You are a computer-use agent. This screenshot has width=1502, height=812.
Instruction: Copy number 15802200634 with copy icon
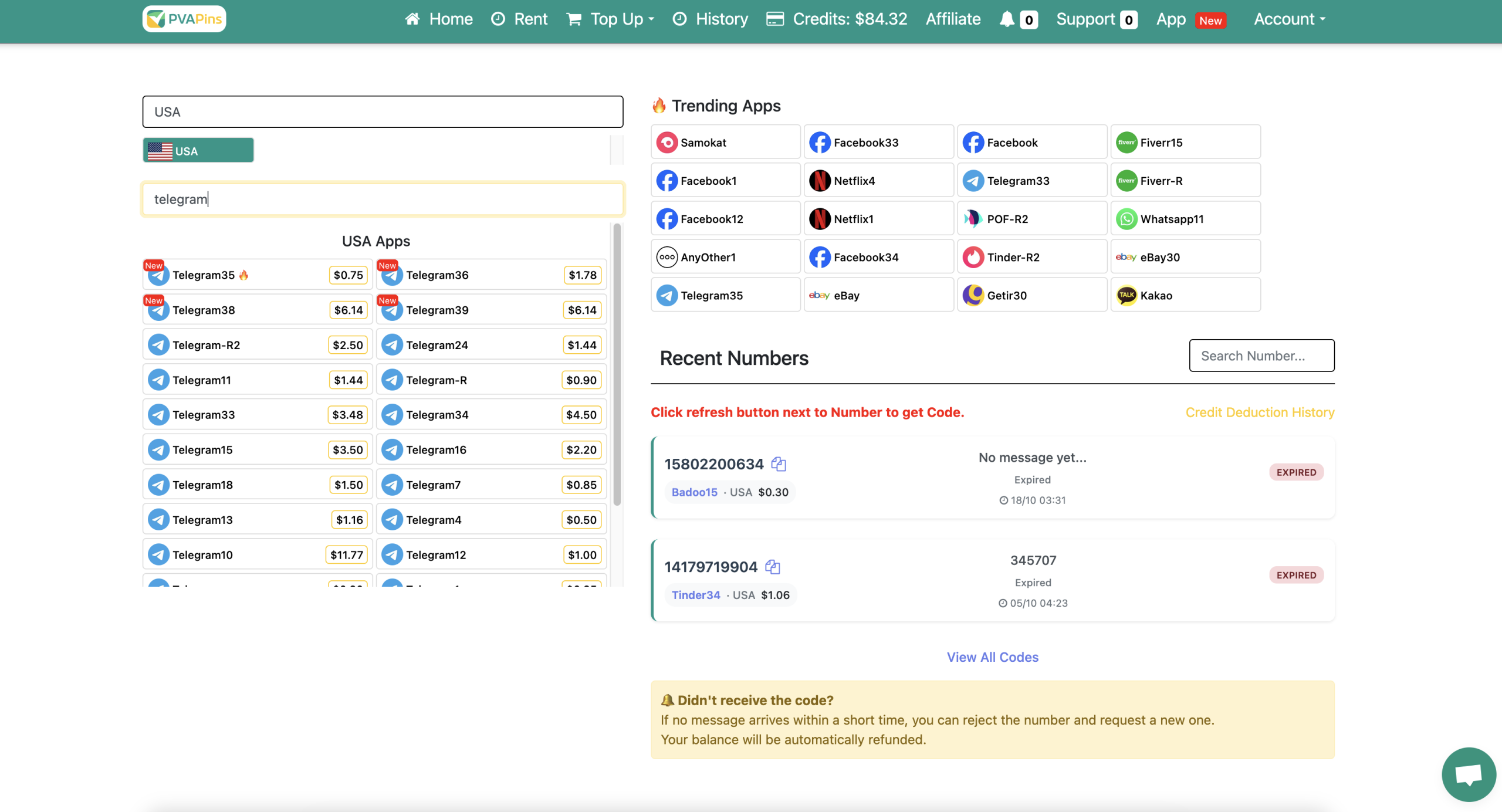[779, 464]
